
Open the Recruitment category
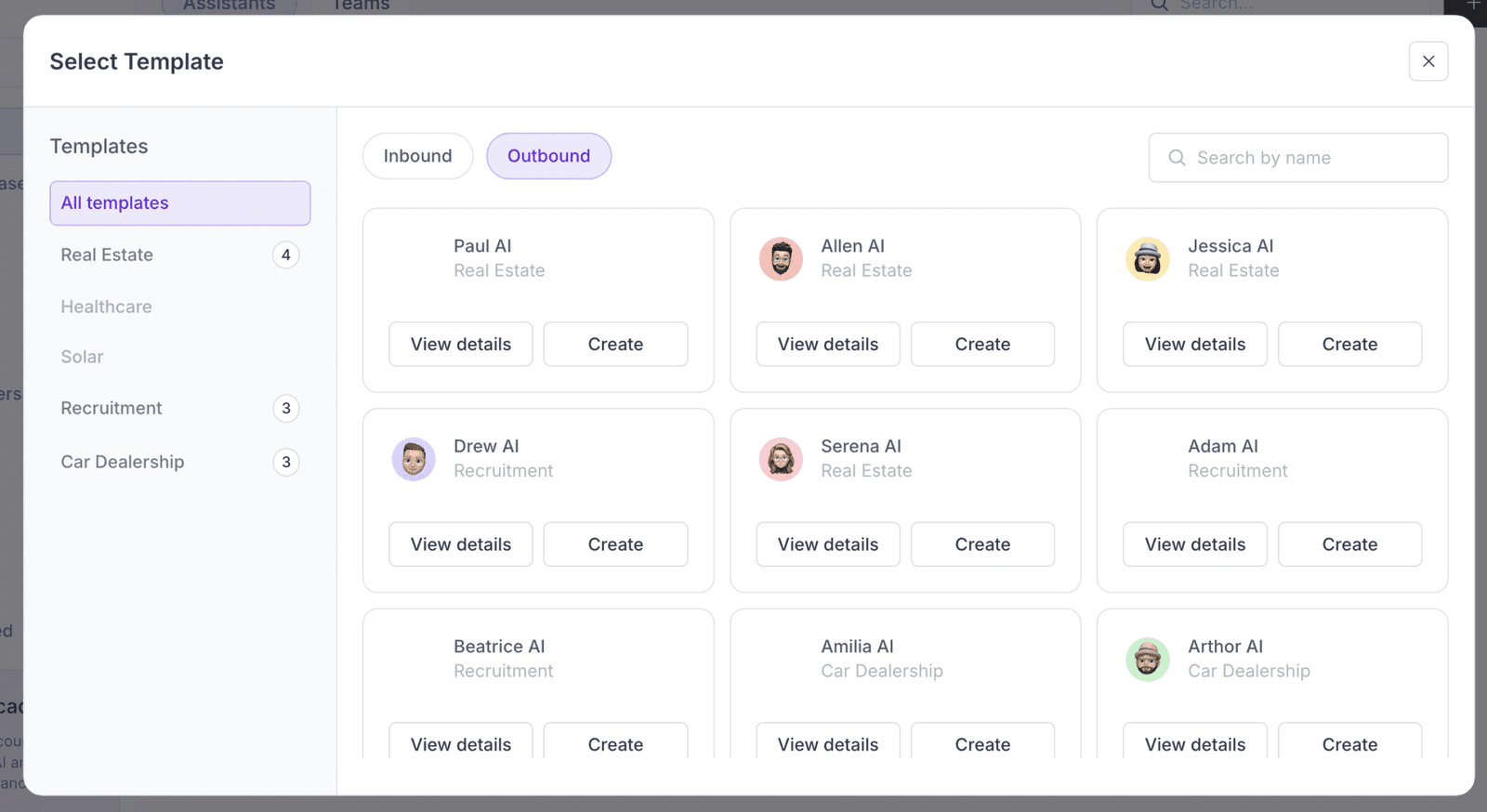pos(180,408)
